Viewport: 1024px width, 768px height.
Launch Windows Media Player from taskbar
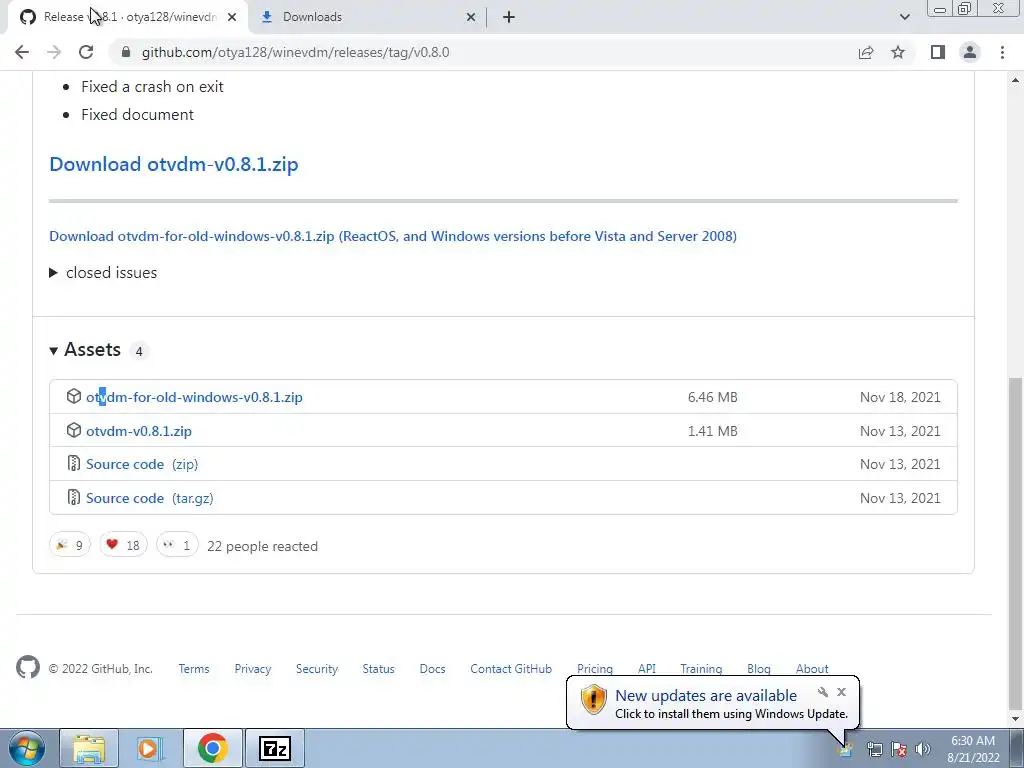[x=150, y=749]
